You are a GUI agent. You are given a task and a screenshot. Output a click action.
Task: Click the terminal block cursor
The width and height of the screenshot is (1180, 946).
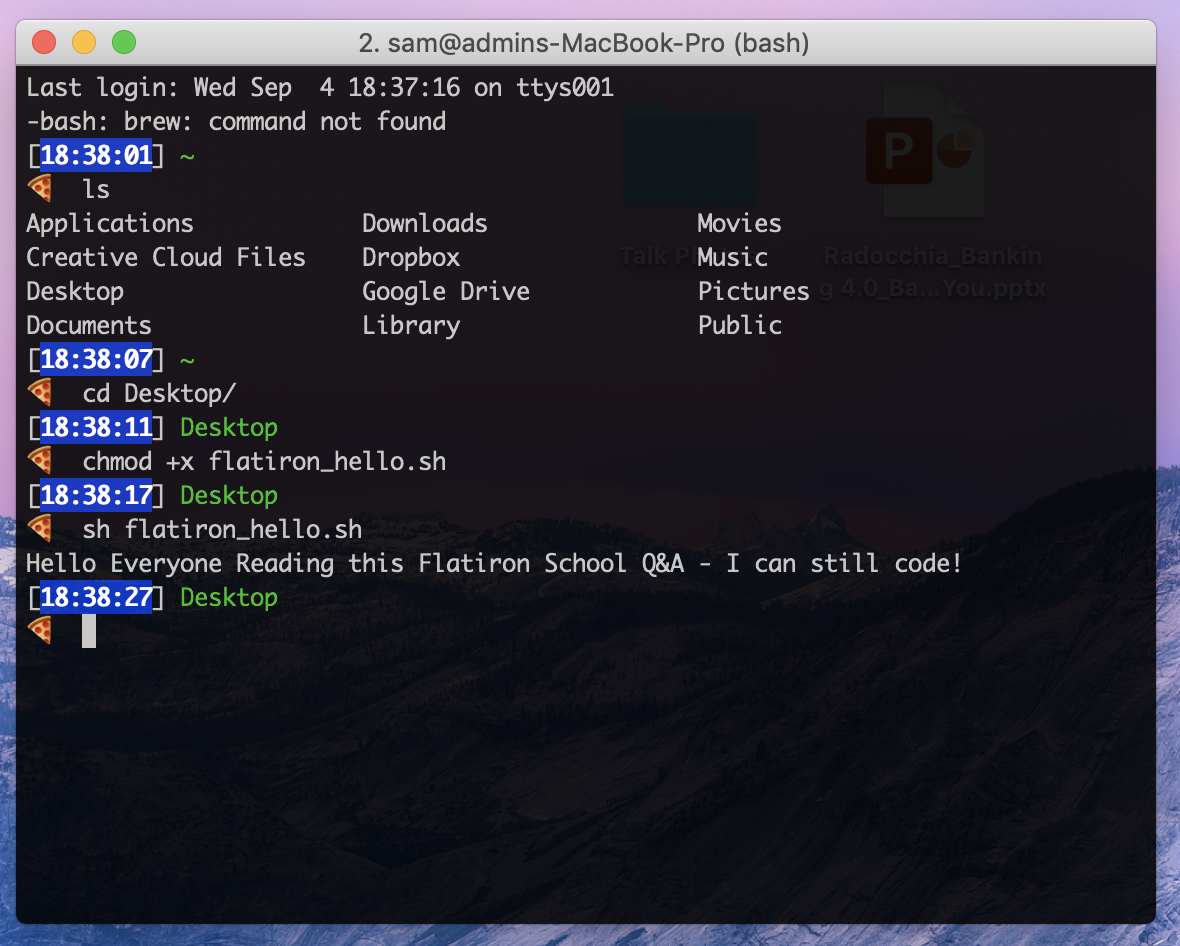[x=89, y=631]
